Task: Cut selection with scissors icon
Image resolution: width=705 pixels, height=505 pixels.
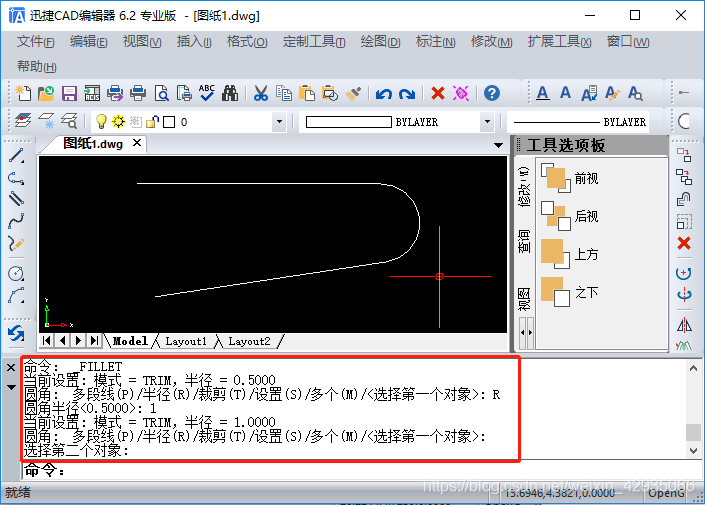Action: 260,93
